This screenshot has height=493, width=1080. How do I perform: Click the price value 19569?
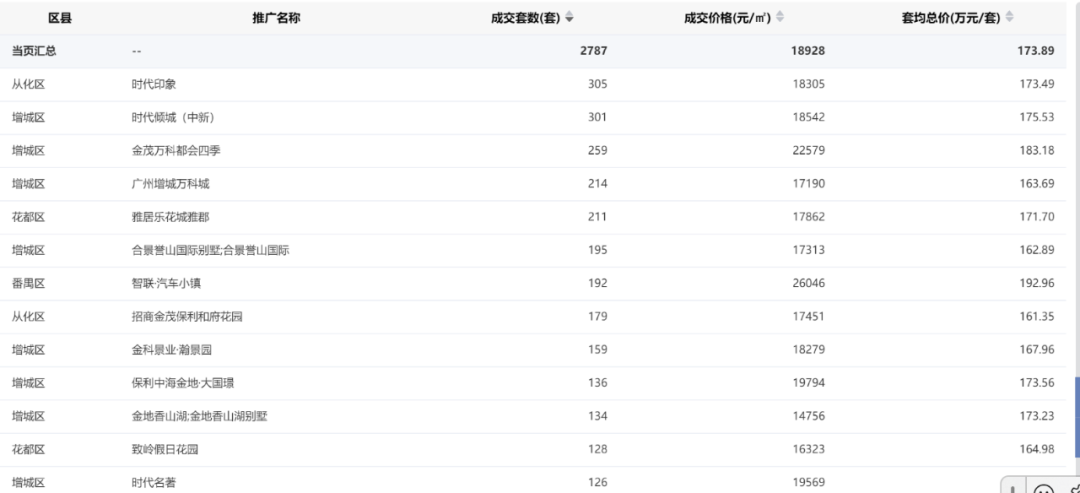(x=809, y=483)
